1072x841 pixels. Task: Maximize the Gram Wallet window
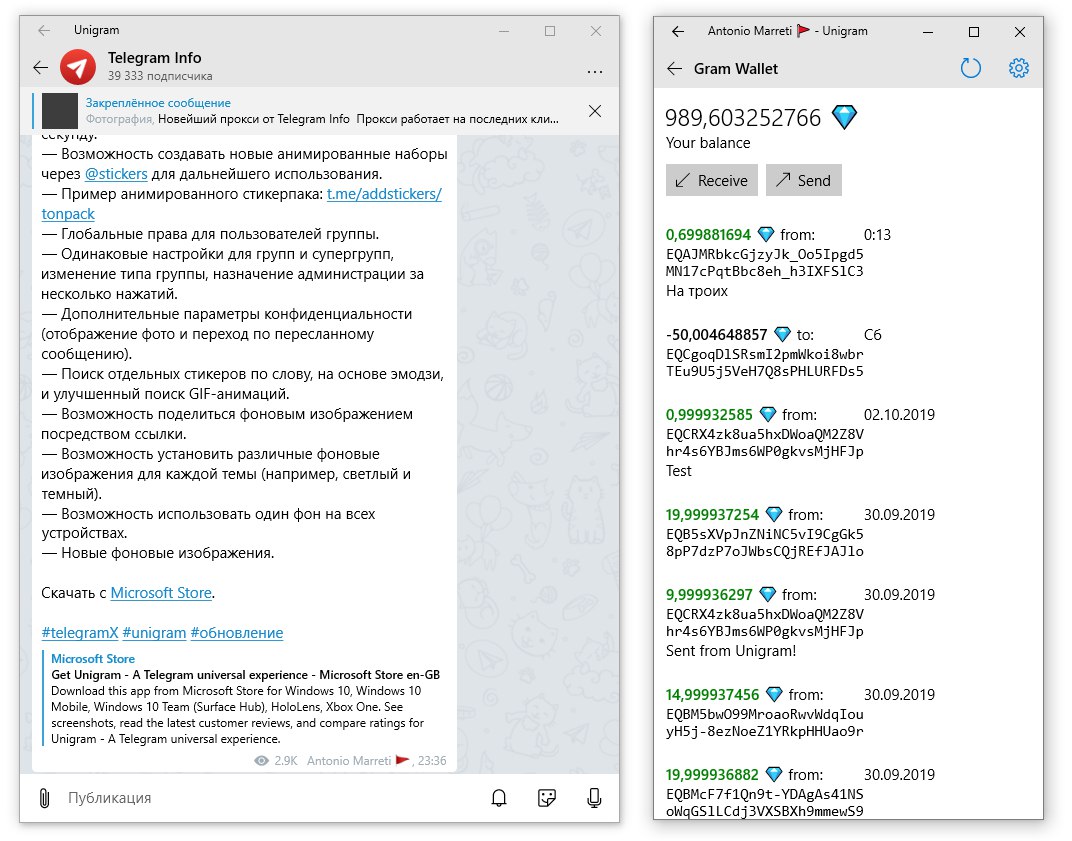point(974,31)
